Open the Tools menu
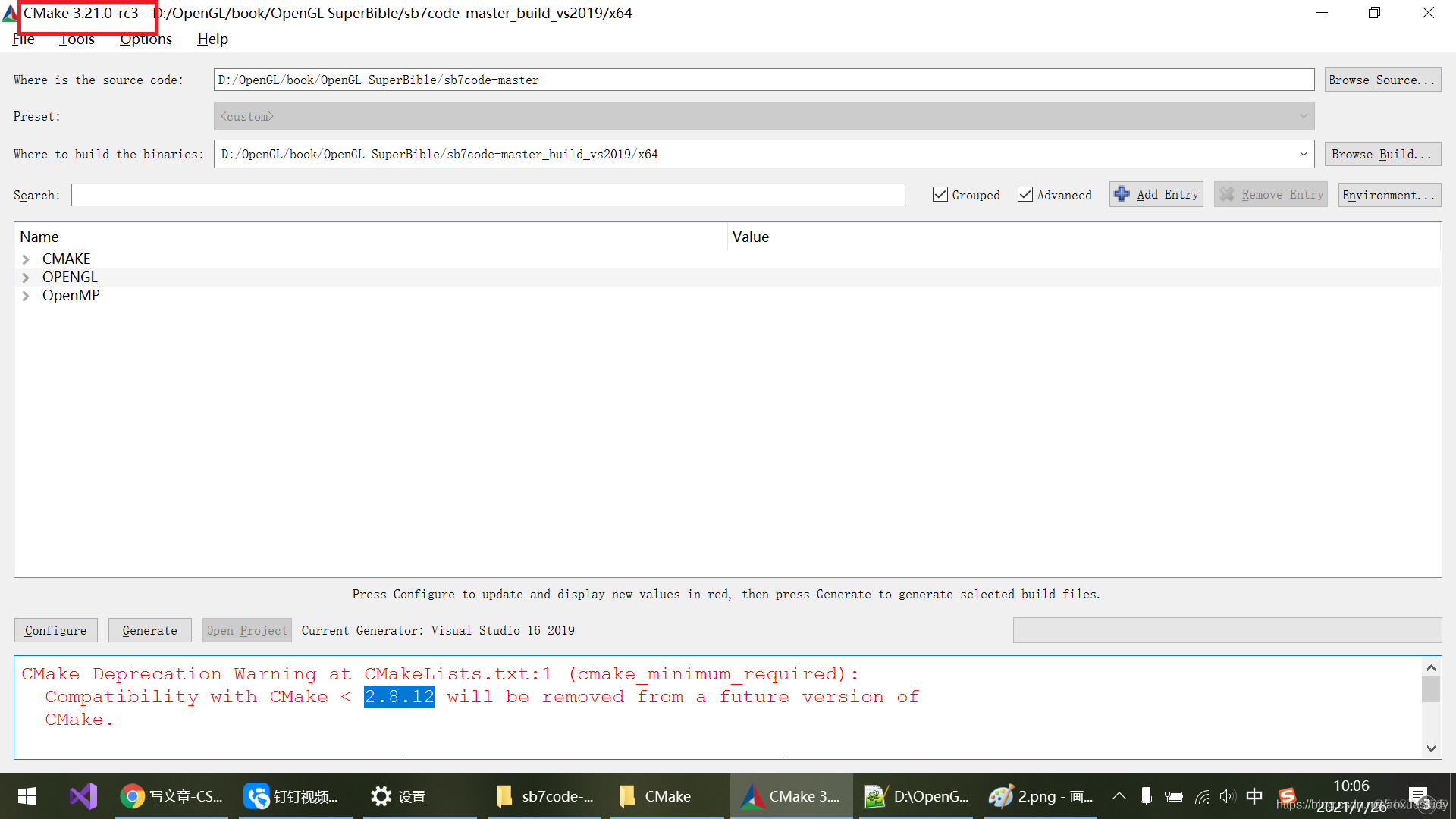Image resolution: width=1456 pixels, height=819 pixels. pyautogui.click(x=77, y=39)
